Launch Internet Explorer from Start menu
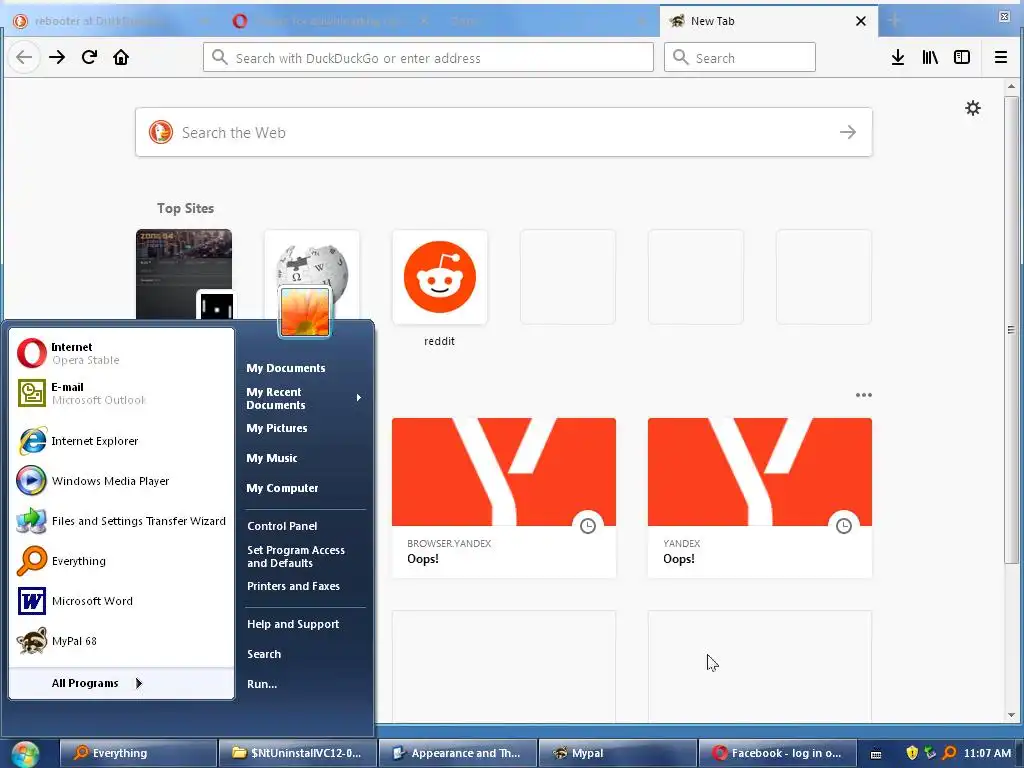This screenshot has width=1024, height=768. point(121,441)
